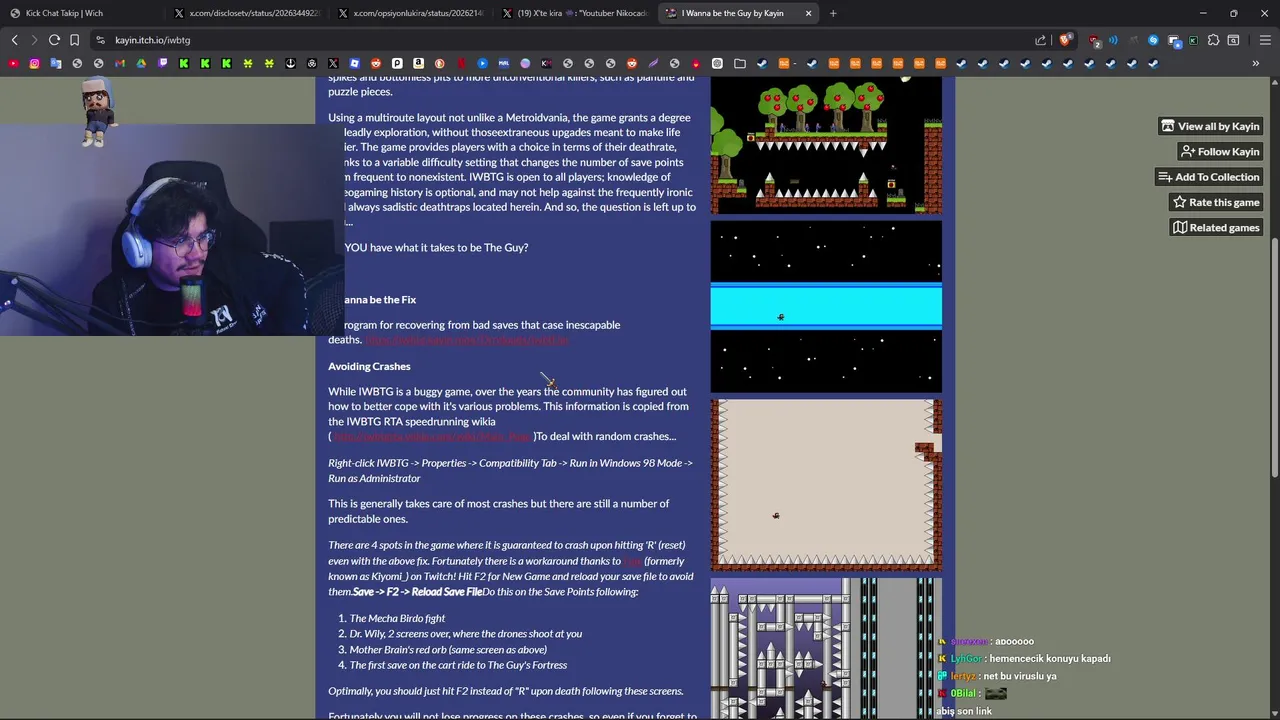Open the Extensions puzzle menu
This screenshot has height=720, width=1280.
pos(1213,40)
